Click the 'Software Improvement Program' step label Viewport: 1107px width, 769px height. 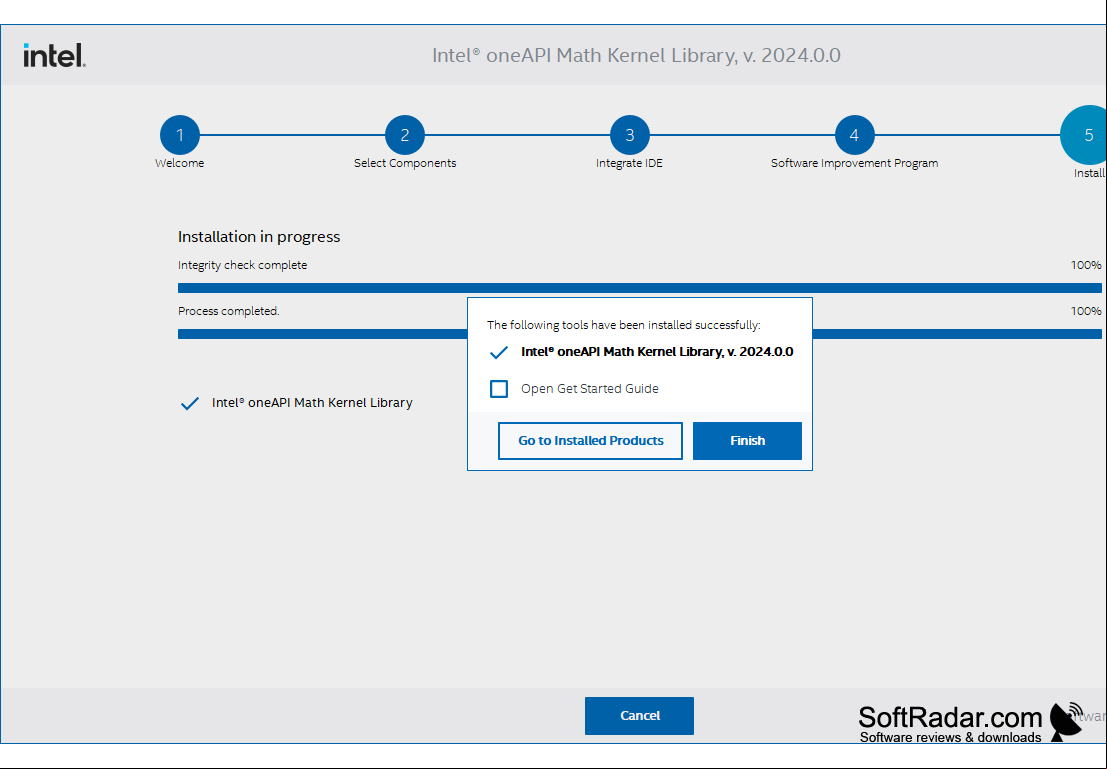(854, 163)
